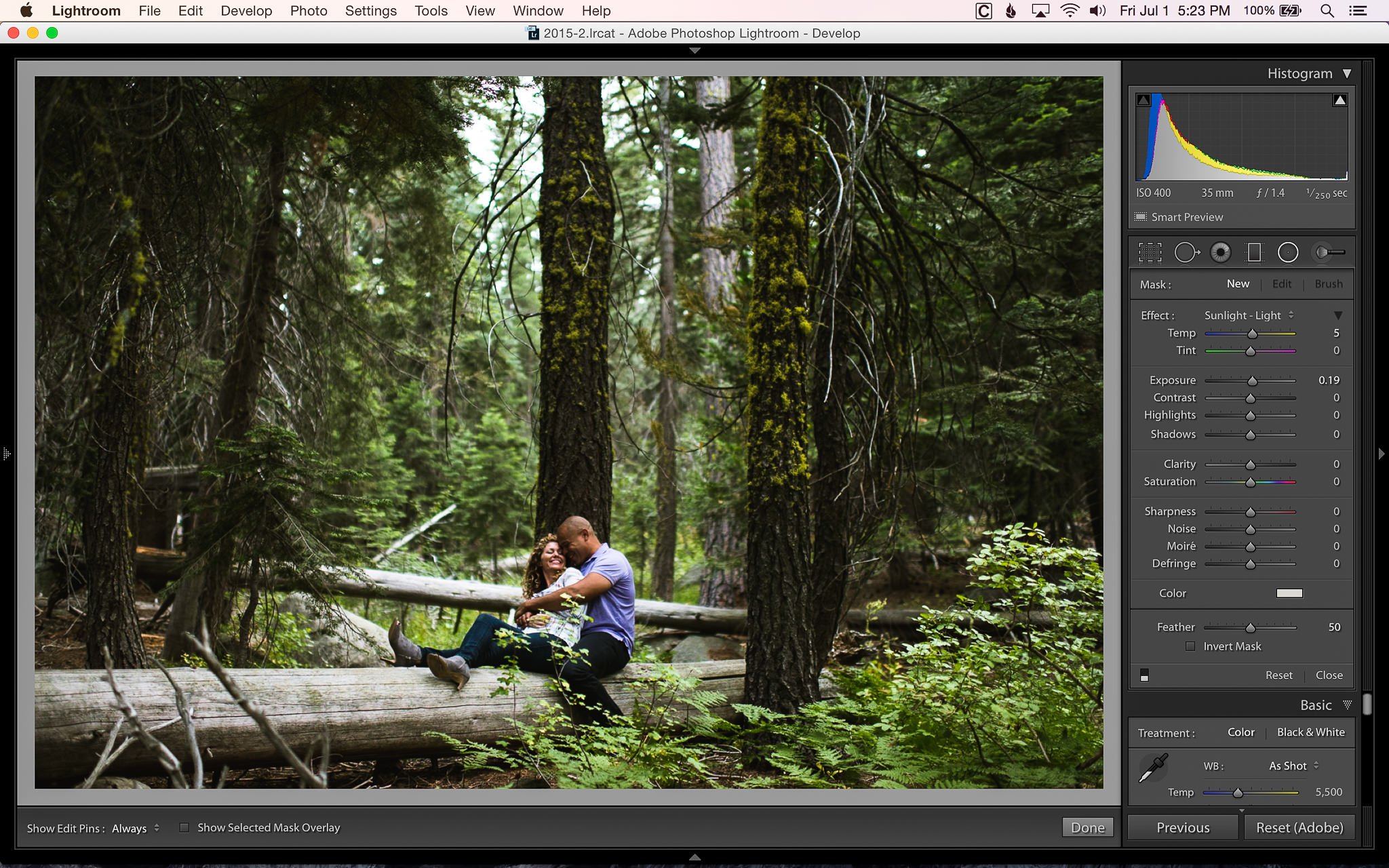Click the Done button

1088,827
